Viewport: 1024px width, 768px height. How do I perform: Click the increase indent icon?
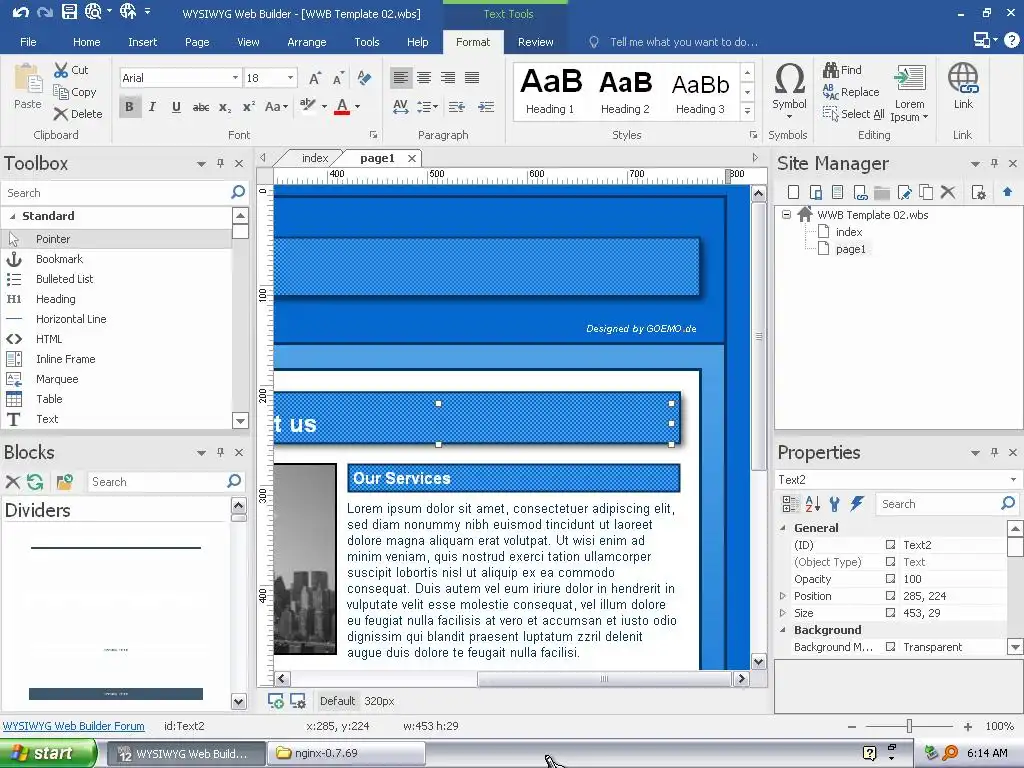coord(486,107)
